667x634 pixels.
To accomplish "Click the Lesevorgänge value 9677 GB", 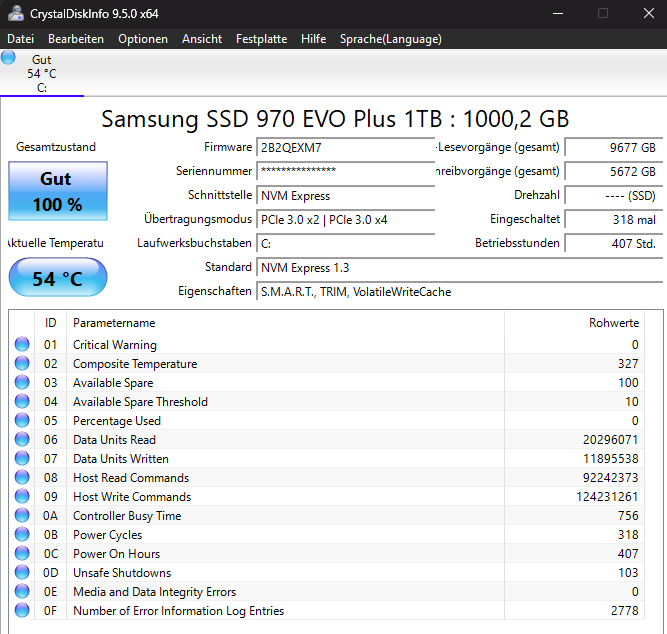I will click(x=613, y=148).
